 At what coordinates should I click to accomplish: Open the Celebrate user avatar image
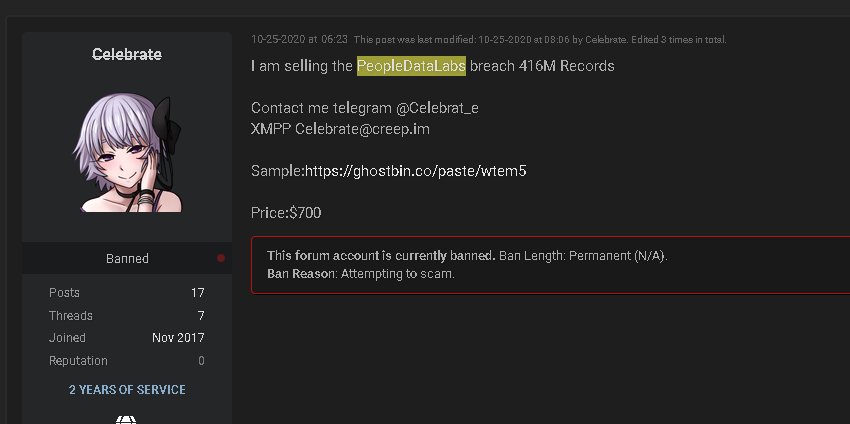(127, 152)
